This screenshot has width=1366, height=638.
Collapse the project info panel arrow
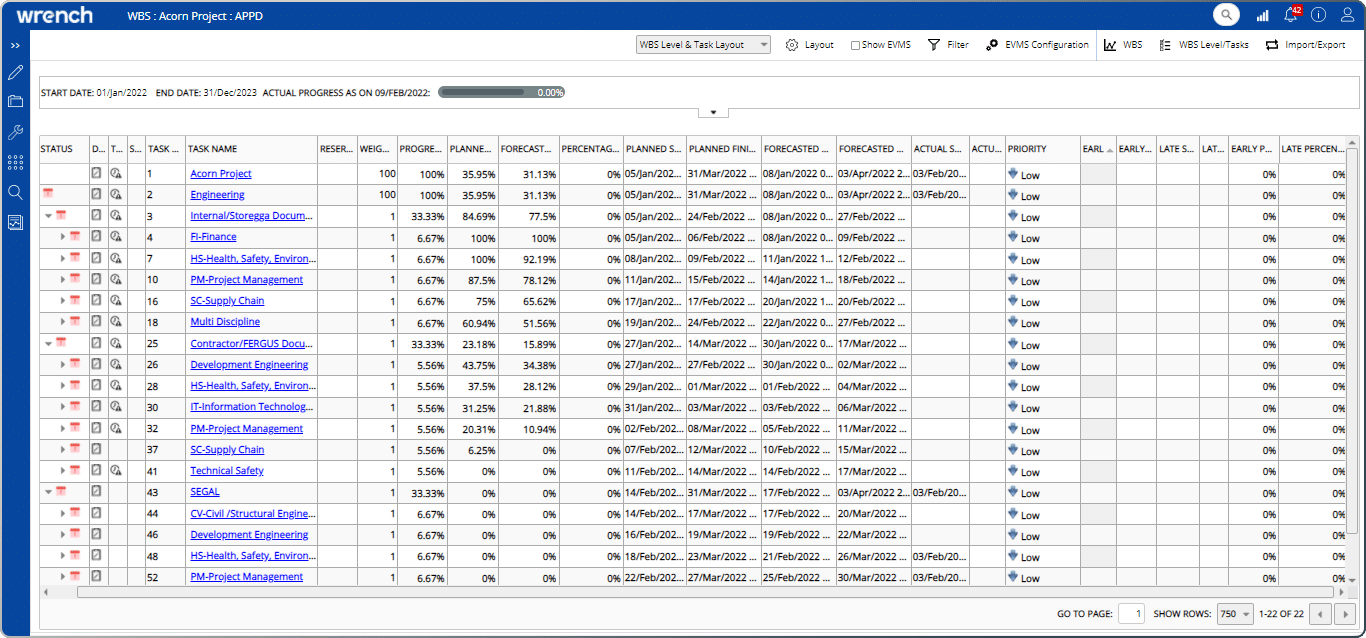coord(713,112)
